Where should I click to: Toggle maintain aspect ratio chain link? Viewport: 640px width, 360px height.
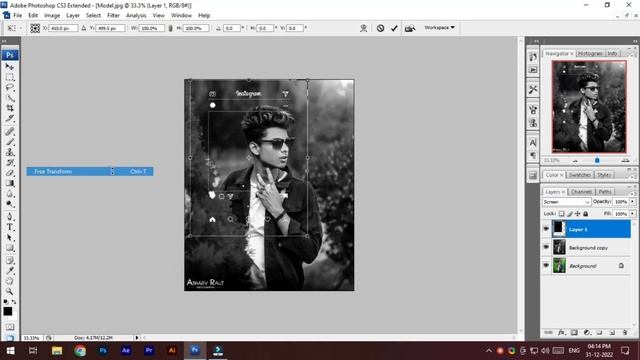[x=170, y=28]
